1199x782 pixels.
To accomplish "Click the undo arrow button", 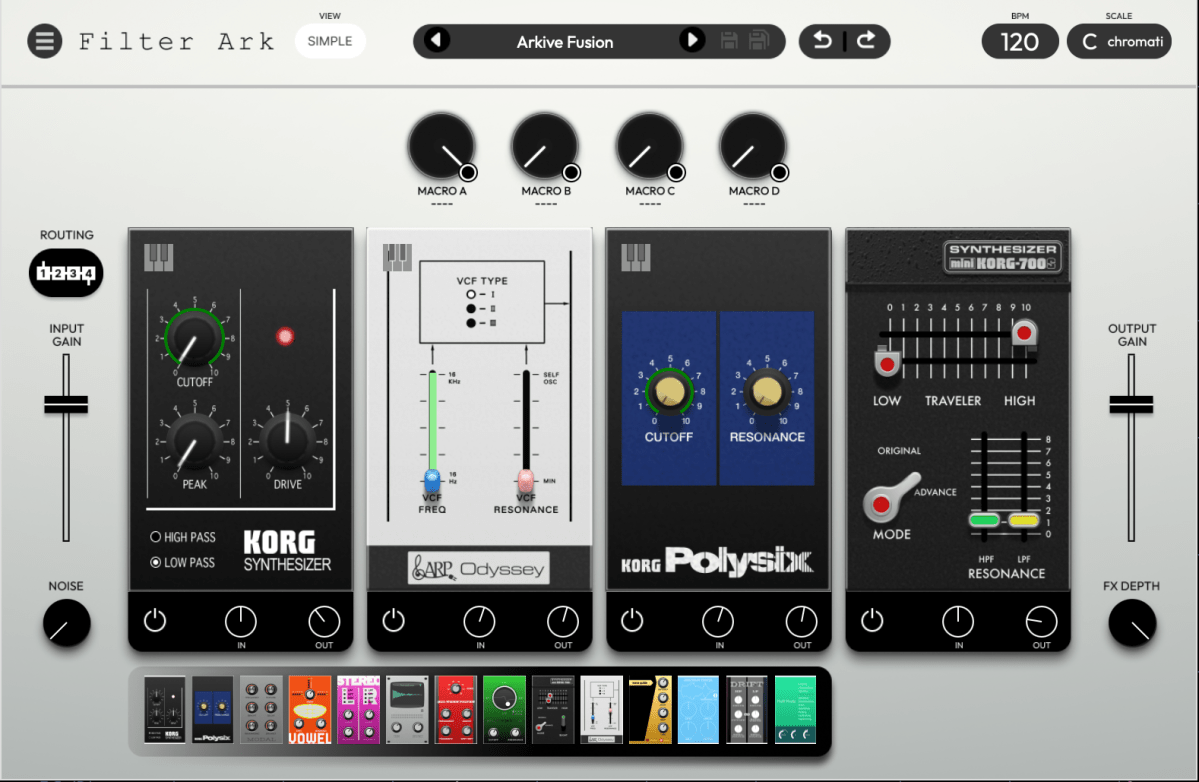I will click(x=822, y=41).
